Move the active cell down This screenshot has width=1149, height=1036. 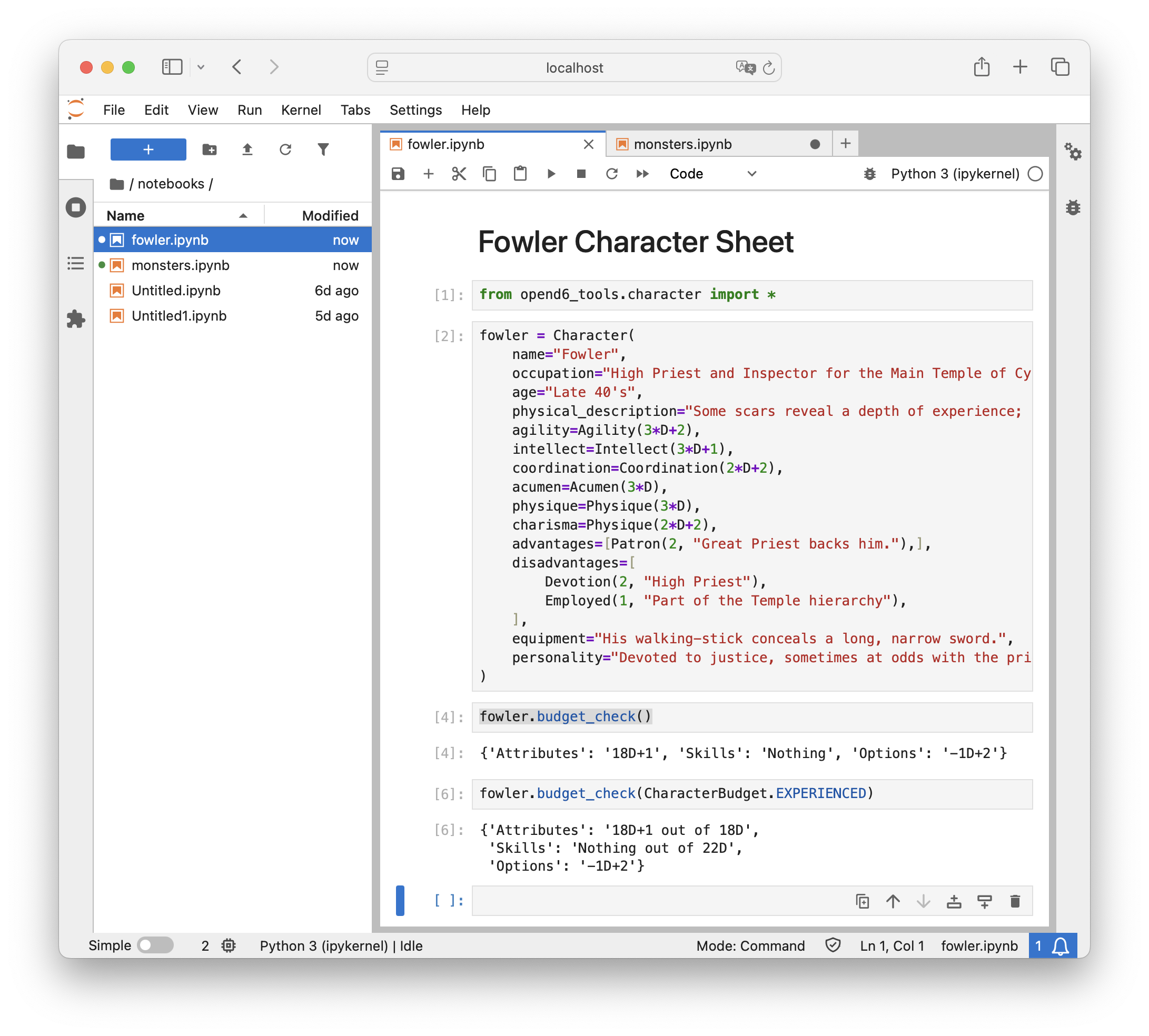(923, 901)
